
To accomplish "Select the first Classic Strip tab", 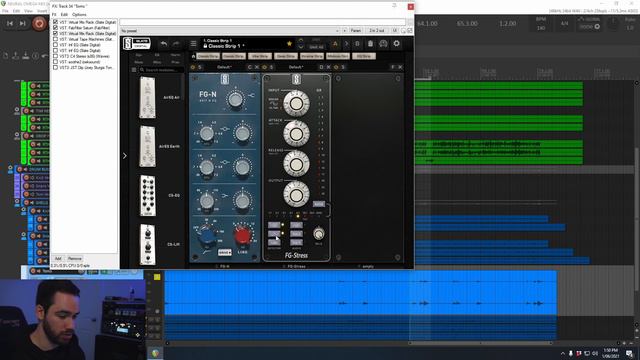I will [x=208, y=56].
